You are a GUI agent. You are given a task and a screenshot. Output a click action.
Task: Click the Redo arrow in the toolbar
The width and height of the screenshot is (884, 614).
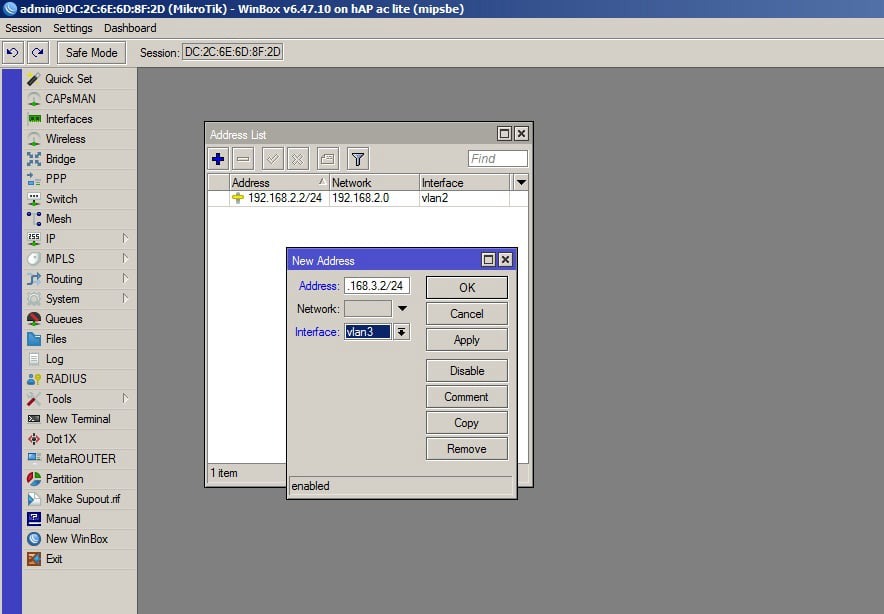(x=37, y=52)
